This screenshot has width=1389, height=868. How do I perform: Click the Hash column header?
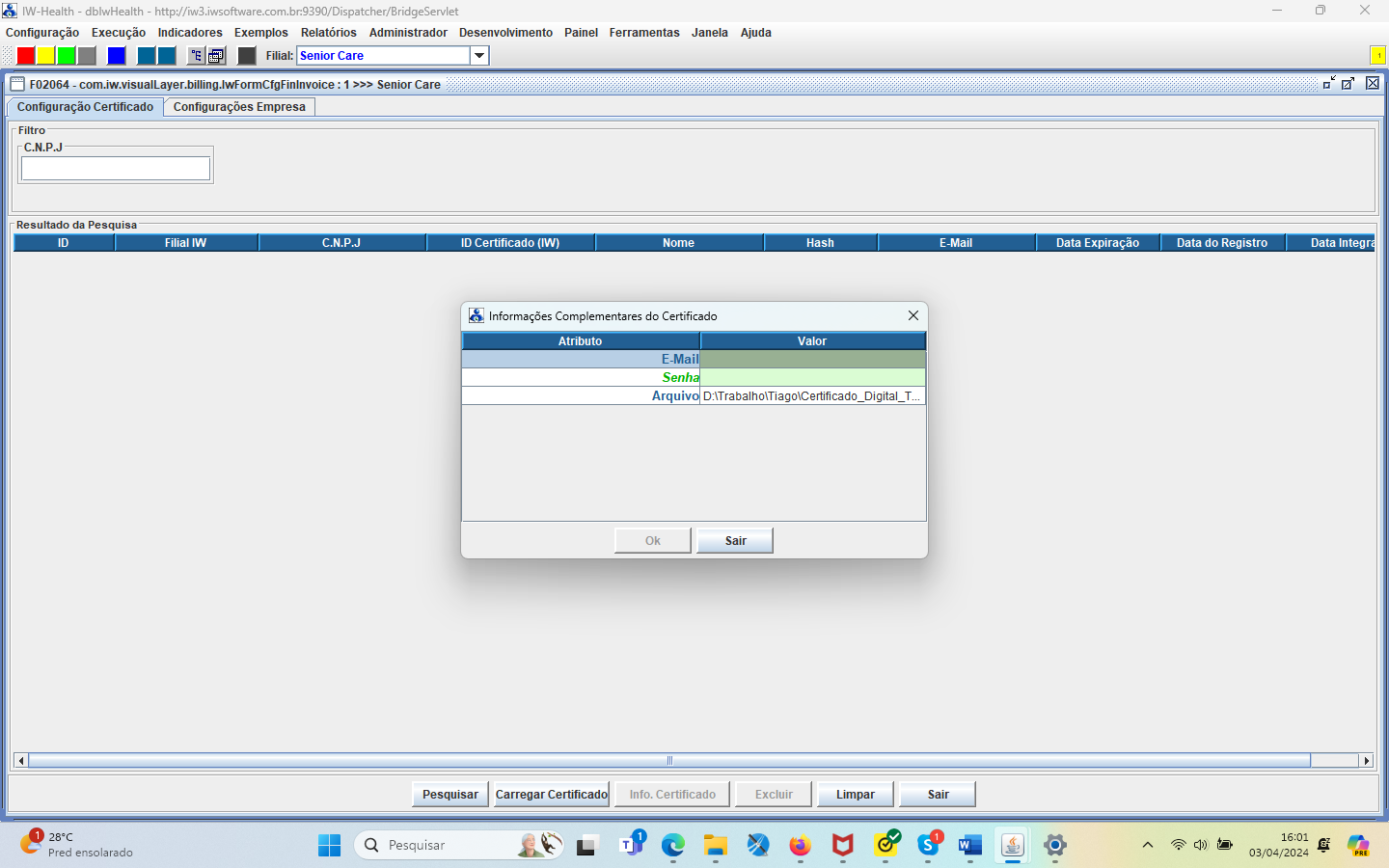821,243
